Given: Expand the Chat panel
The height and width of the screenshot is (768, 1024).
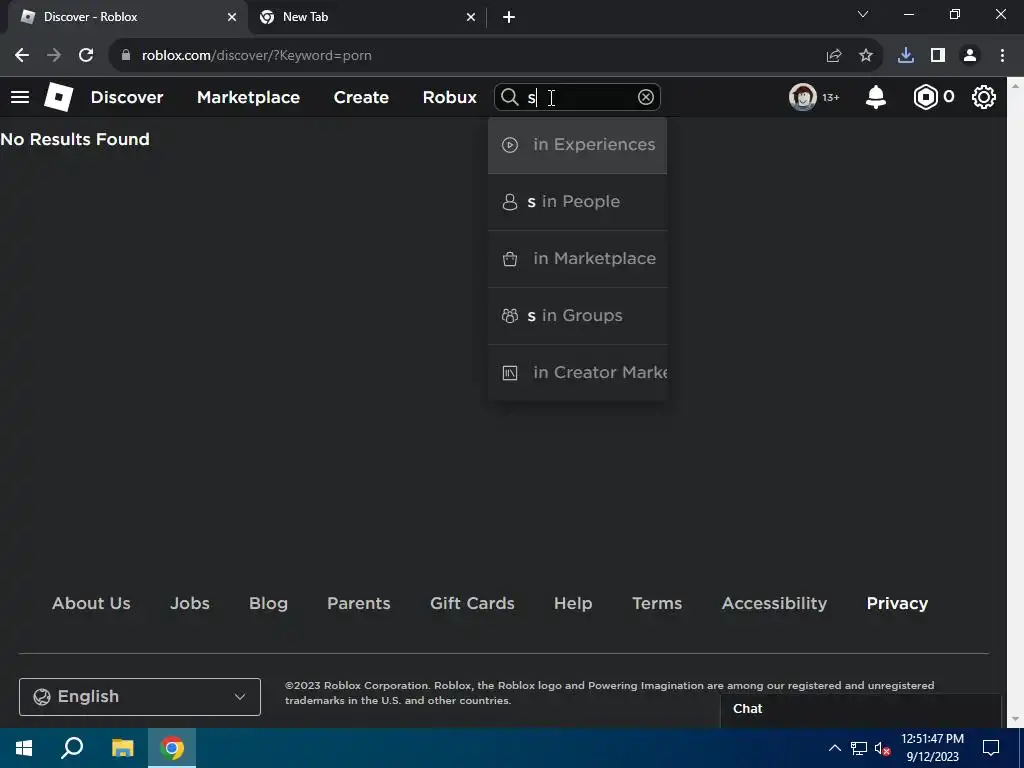Looking at the screenshot, I should pos(861,709).
